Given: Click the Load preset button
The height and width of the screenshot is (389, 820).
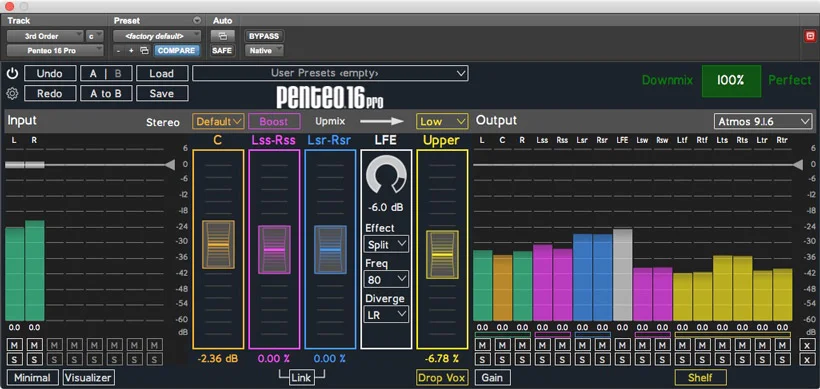Looking at the screenshot, I should [x=162, y=73].
